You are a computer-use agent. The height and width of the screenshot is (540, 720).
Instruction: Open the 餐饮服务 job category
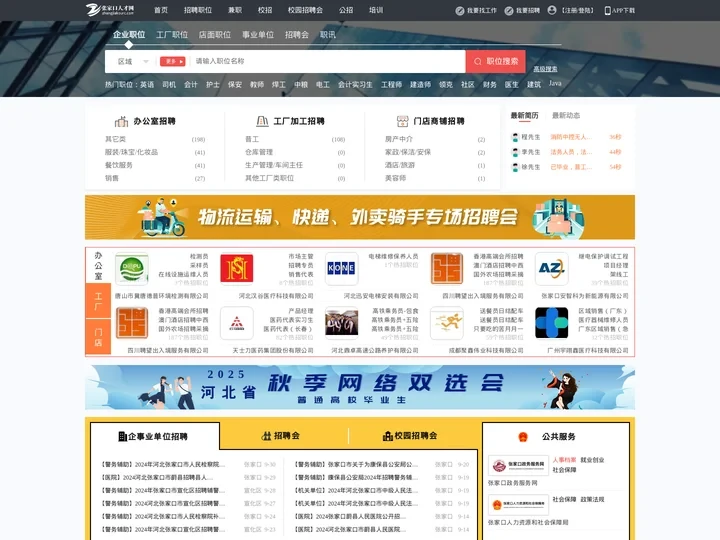(x=118, y=165)
